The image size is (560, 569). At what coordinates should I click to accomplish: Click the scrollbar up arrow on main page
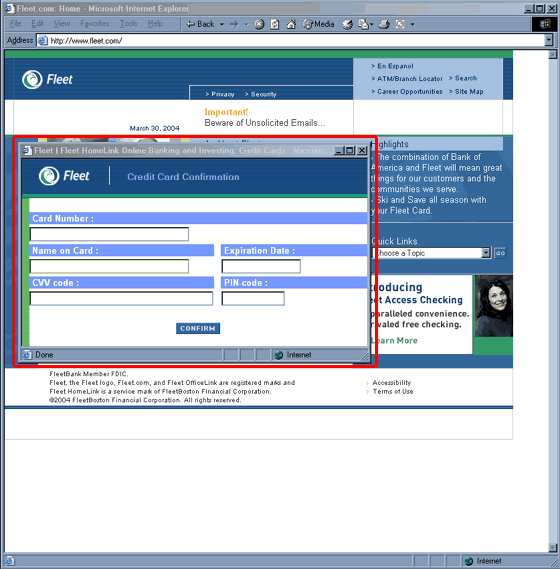pyautogui.click(x=553, y=55)
